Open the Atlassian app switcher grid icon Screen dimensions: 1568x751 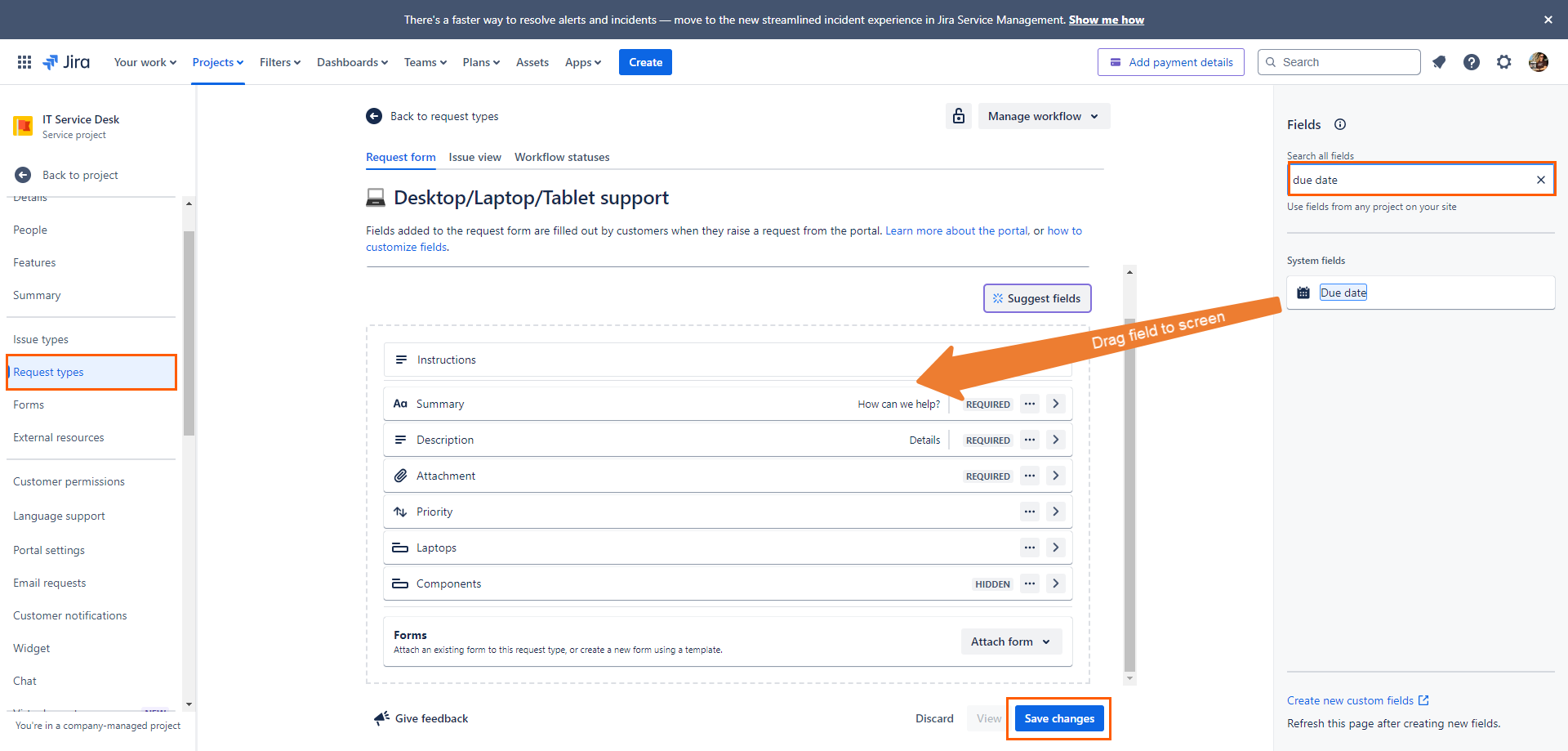(24, 62)
